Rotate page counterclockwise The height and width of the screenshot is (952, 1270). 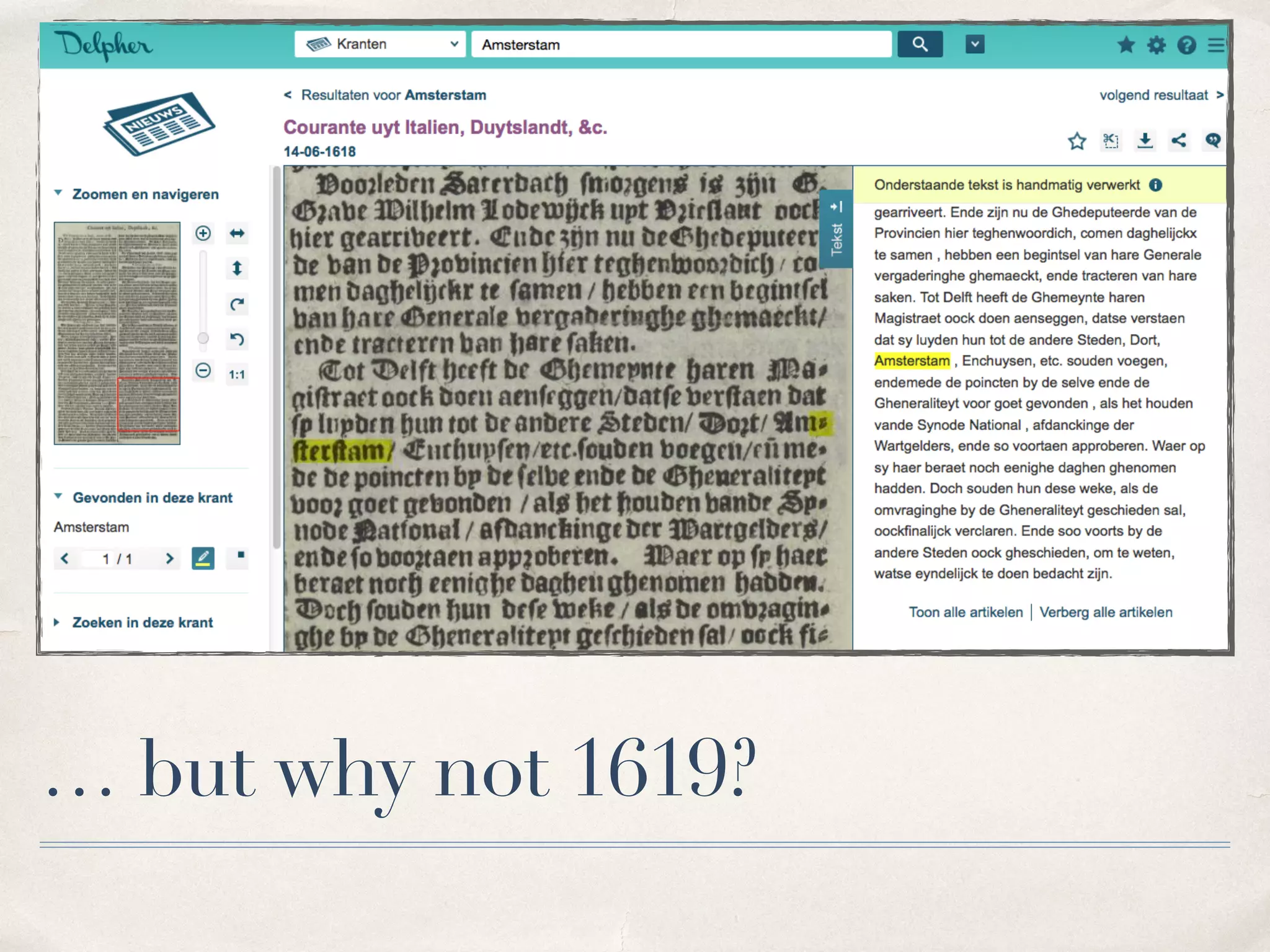pyautogui.click(x=237, y=339)
